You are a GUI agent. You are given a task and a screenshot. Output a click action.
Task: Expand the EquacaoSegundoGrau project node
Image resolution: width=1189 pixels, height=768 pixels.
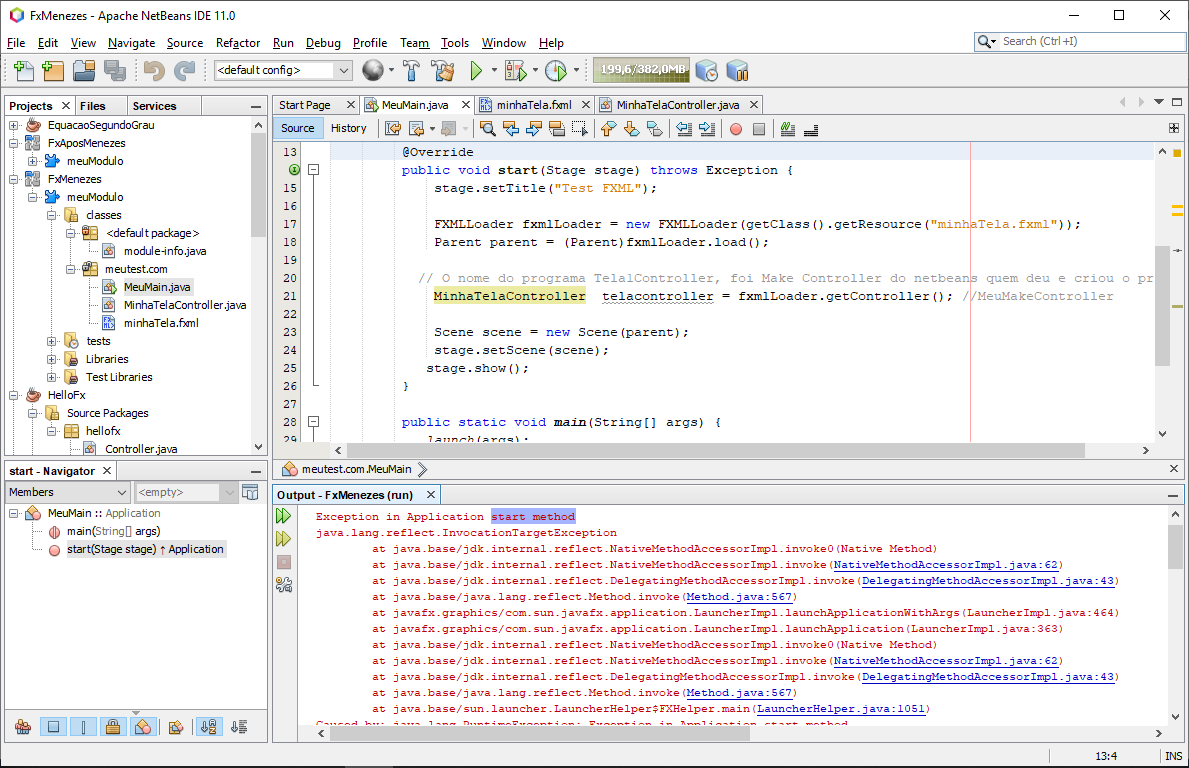(x=14, y=125)
